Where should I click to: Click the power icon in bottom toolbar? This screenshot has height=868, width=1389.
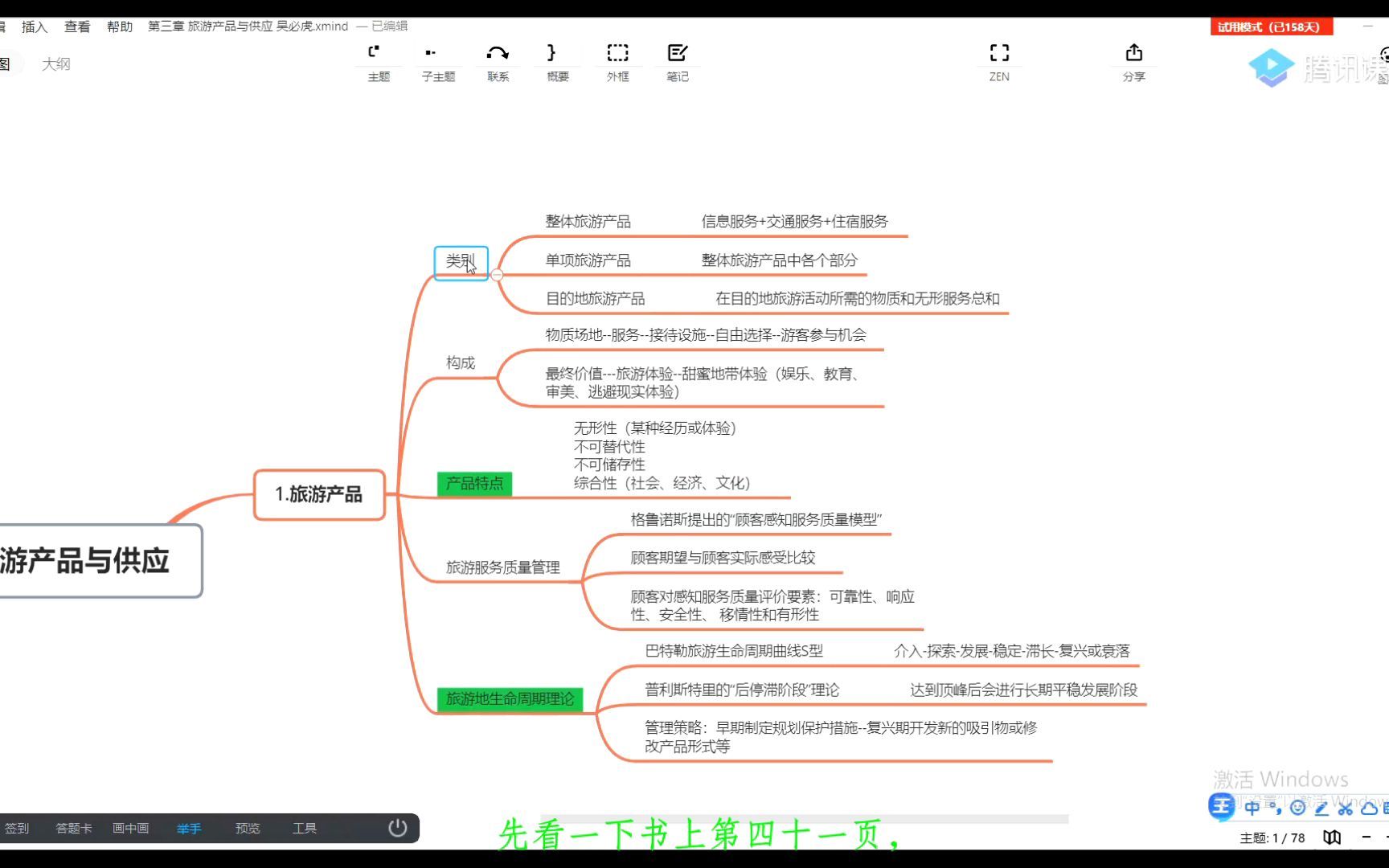coord(397,828)
